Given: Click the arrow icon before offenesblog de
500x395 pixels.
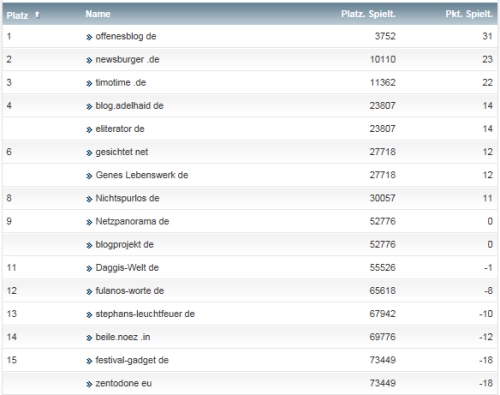Looking at the screenshot, I should [89, 37].
